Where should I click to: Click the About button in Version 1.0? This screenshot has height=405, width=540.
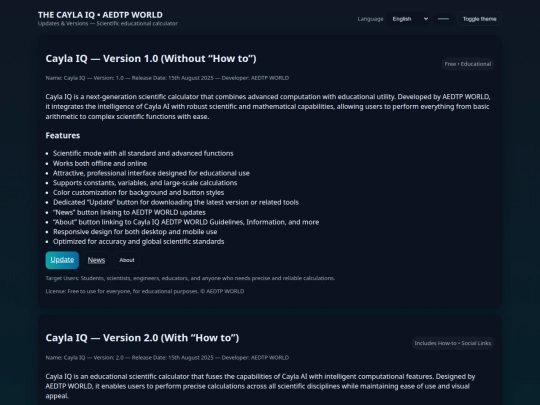pyautogui.click(x=127, y=260)
